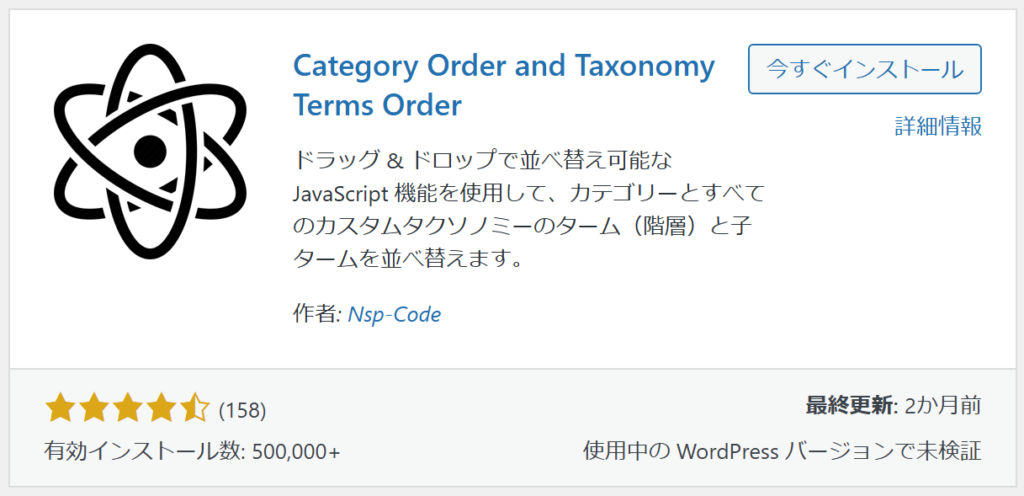Viewport: 1024px width, 496px height.
Task: Open the Category Order and Taxonomy Terms Order title
Action: tap(504, 85)
